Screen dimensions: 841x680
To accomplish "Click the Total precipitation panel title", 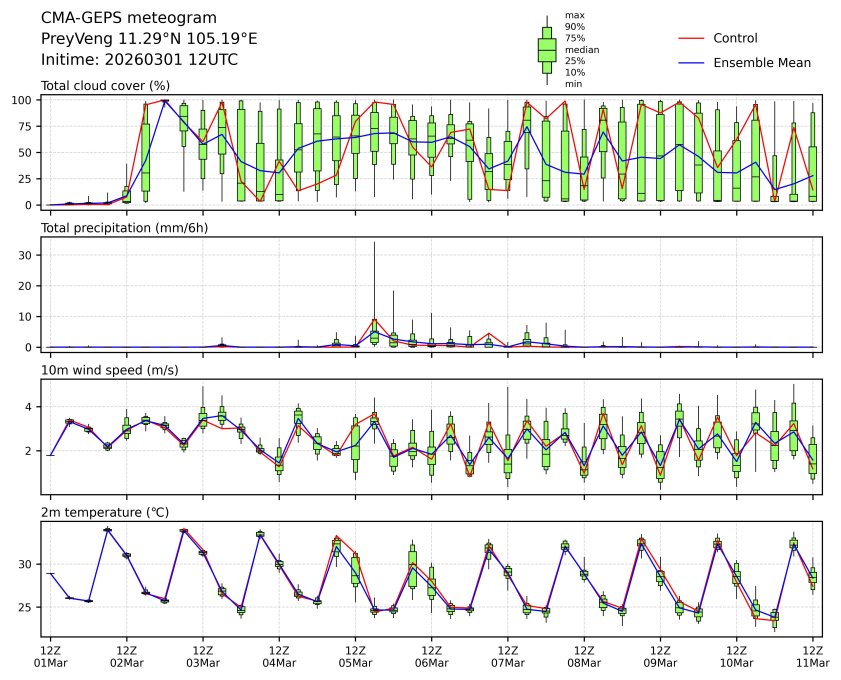I will pos(123,228).
